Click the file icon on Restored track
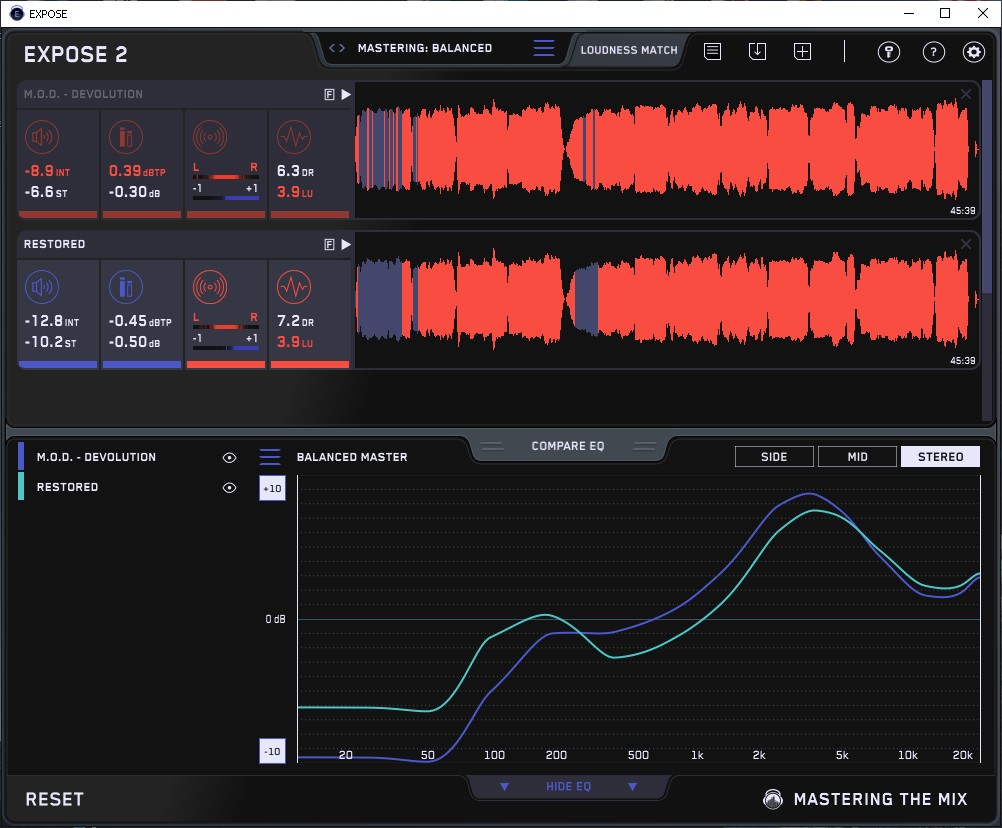Image resolution: width=1002 pixels, height=828 pixels. (x=329, y=245)
